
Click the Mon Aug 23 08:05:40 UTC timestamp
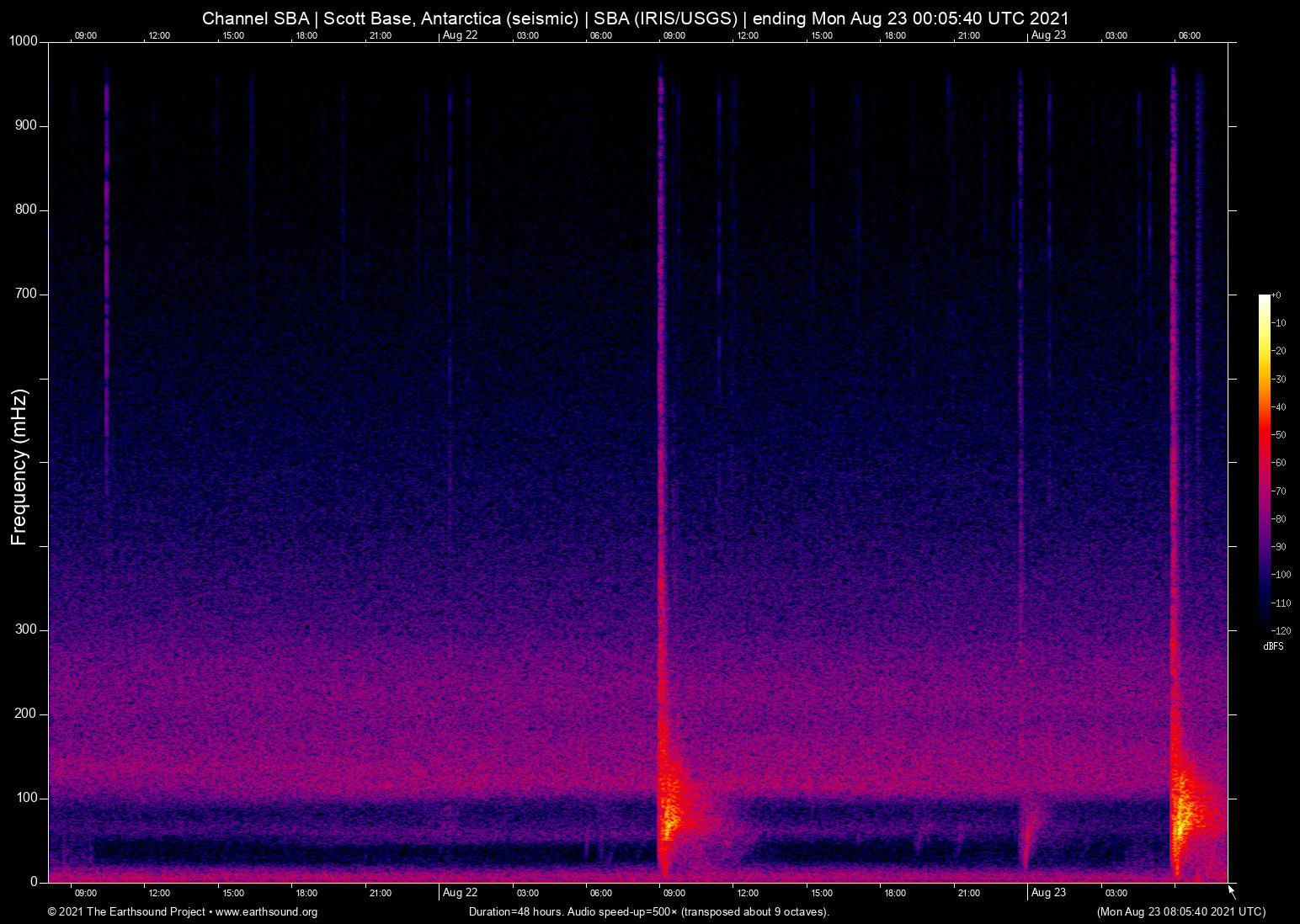1180,912
